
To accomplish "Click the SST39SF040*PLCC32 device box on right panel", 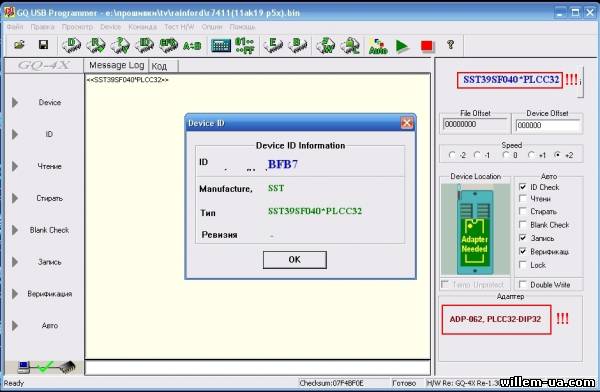I will pyautogui.click(x=510, y=80).
